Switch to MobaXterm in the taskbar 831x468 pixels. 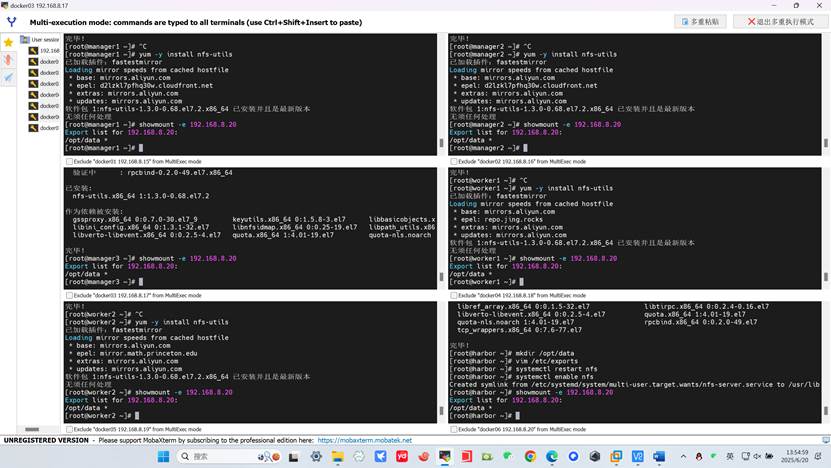click(445, 456)
